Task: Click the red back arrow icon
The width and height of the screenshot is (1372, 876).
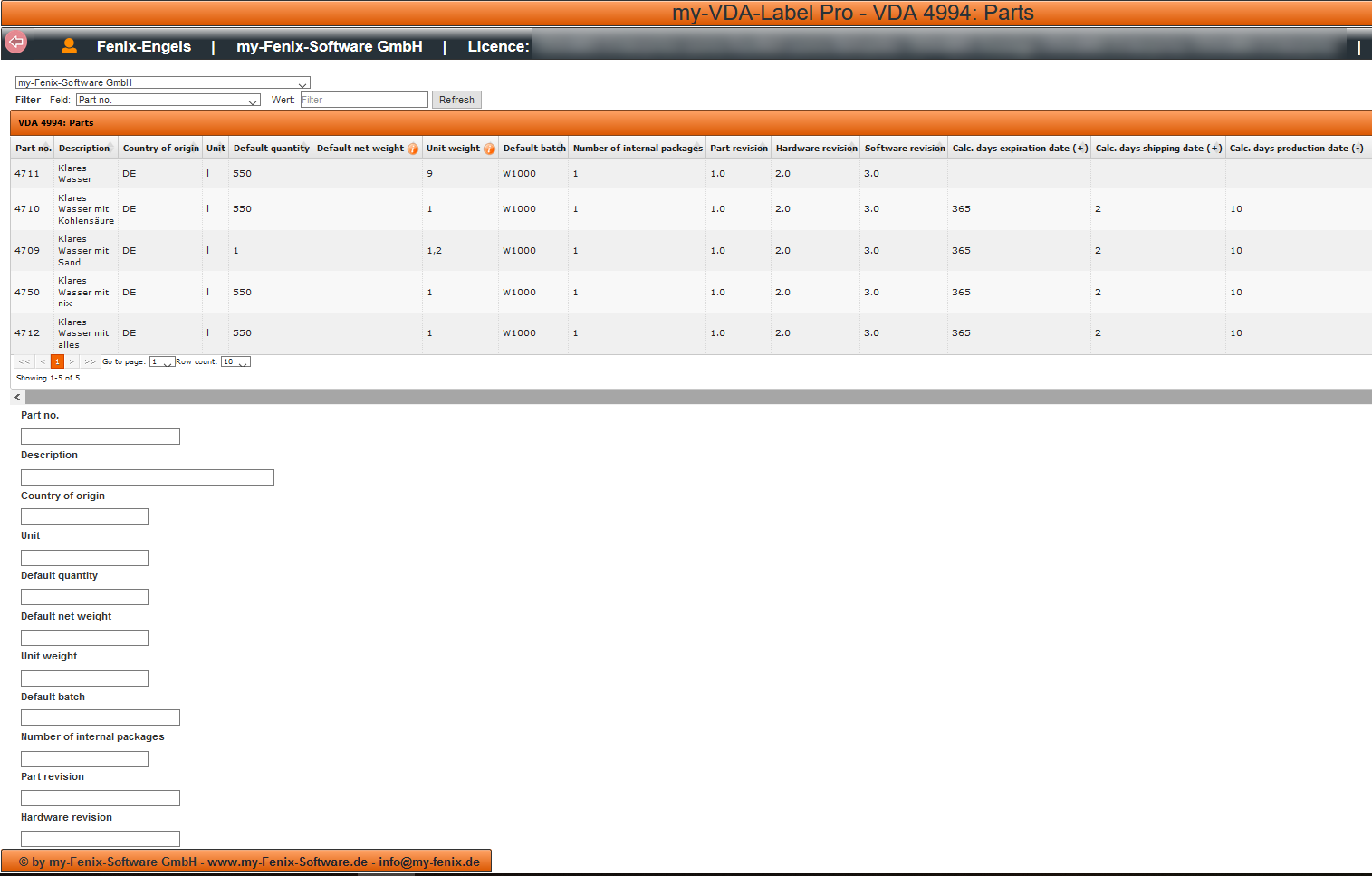Action: [16, 43]
